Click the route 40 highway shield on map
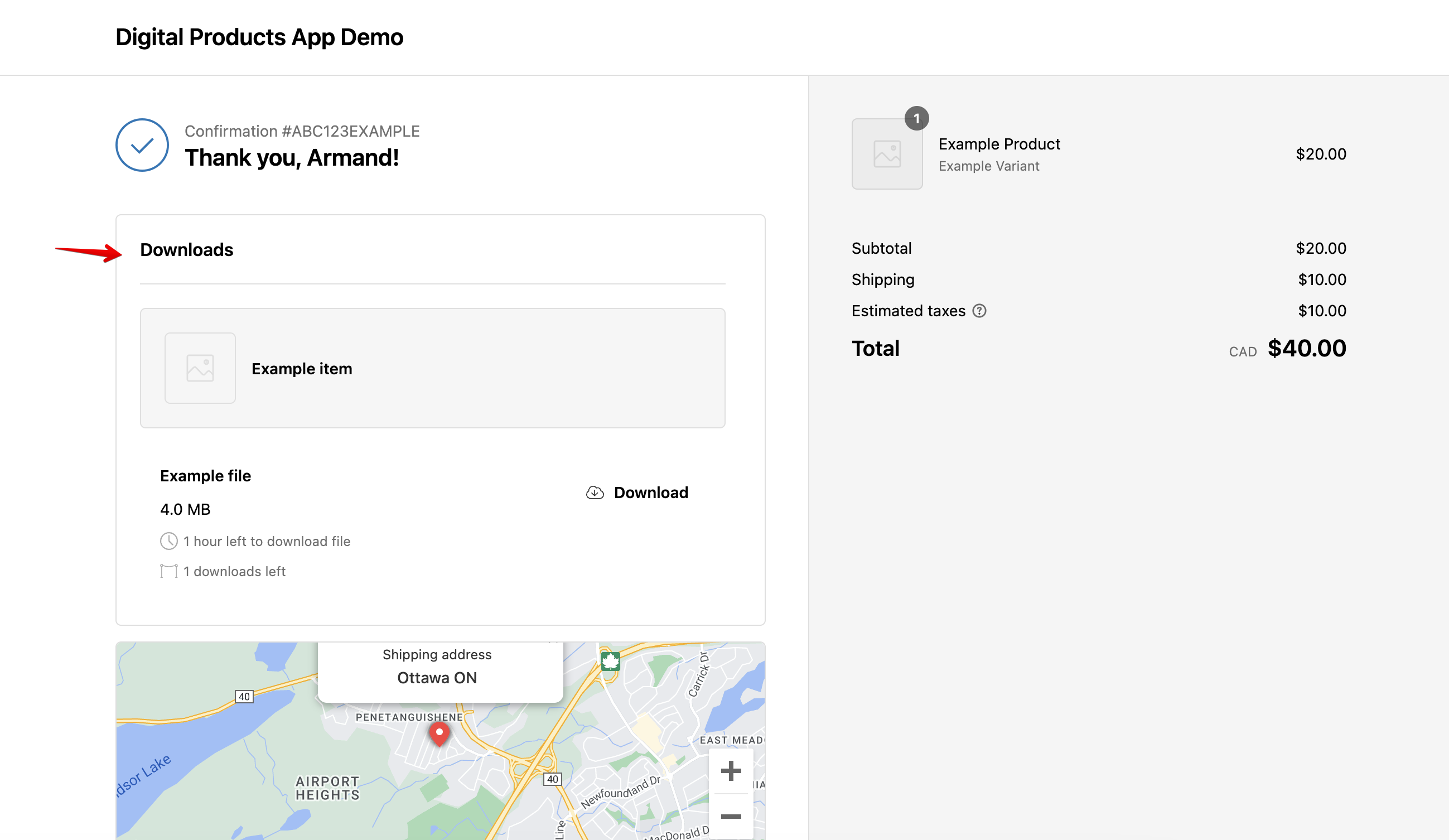Image resolution: width=1449 pixels, height=840 pixels. click(244, 696)
